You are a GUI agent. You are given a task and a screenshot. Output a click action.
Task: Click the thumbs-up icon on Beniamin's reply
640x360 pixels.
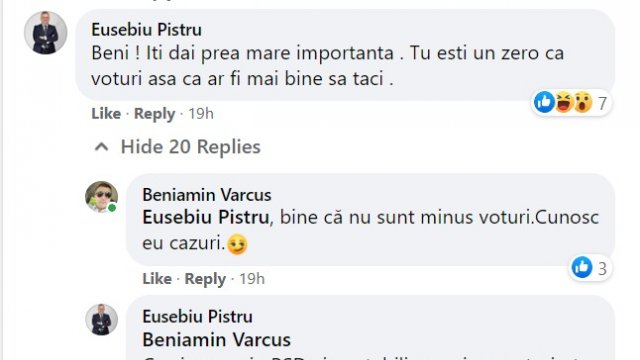(x=582, y=267)
